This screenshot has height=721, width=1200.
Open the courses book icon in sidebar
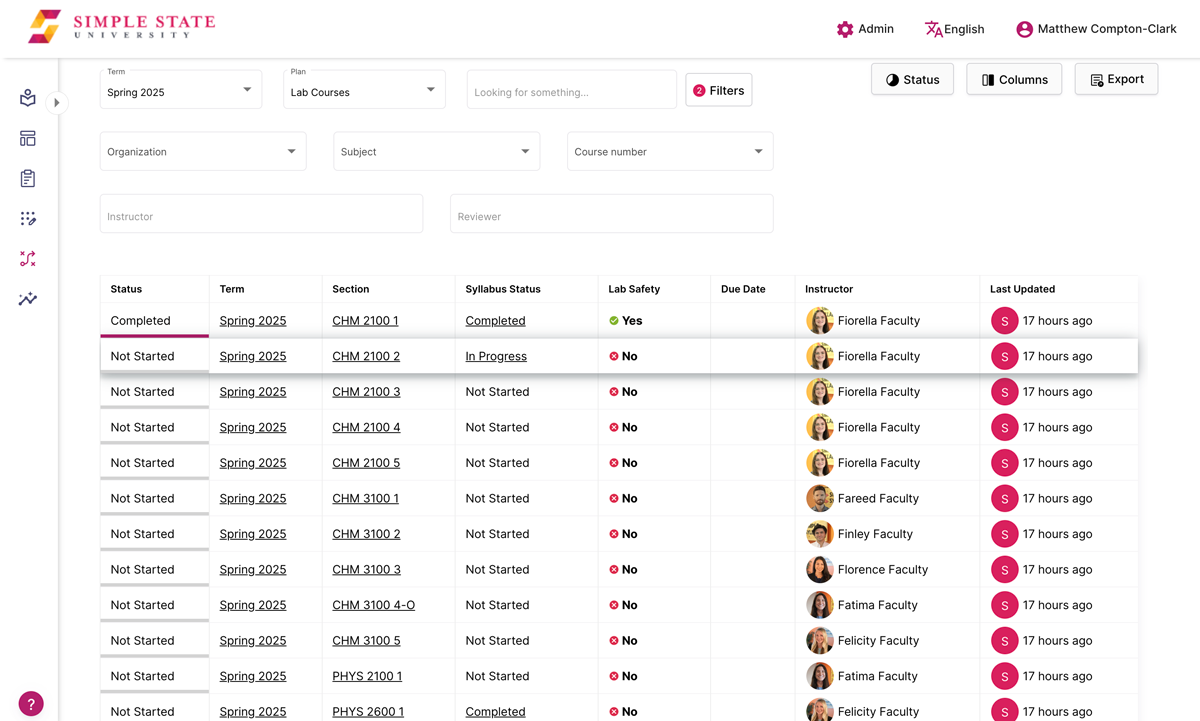tap(27, 98)
